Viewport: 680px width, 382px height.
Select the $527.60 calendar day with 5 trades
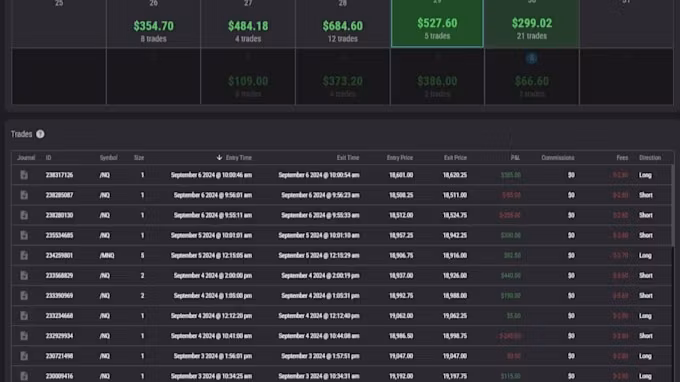point(437,23)
